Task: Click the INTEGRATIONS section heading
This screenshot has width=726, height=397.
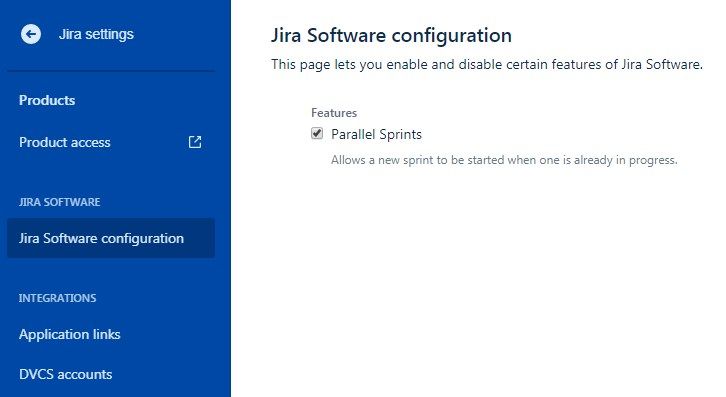Action: [x=57, y=298]
